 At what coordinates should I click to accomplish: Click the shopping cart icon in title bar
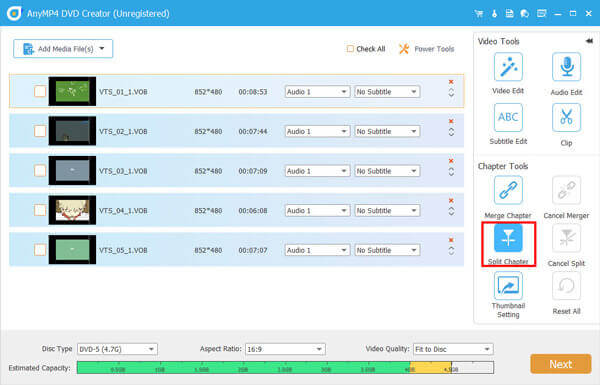click(x=478, y=14)
